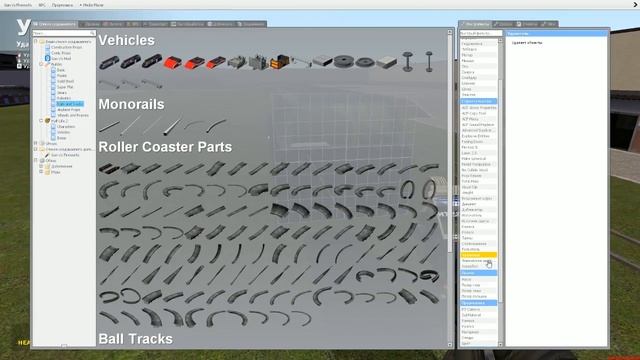The height and width of the screenshot is (360, 640).
Task: Open the Super Flat spawnlist
Action: [x=65, y=87]
